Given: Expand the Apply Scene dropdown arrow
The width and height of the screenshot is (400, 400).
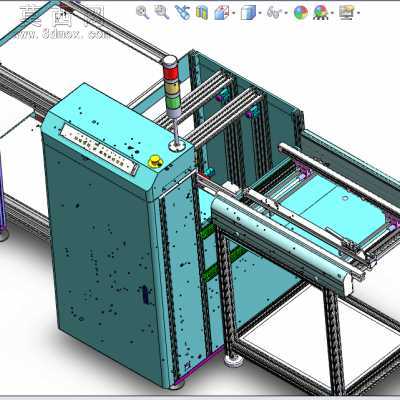Looking at the screenshot, I should (332, 13).
